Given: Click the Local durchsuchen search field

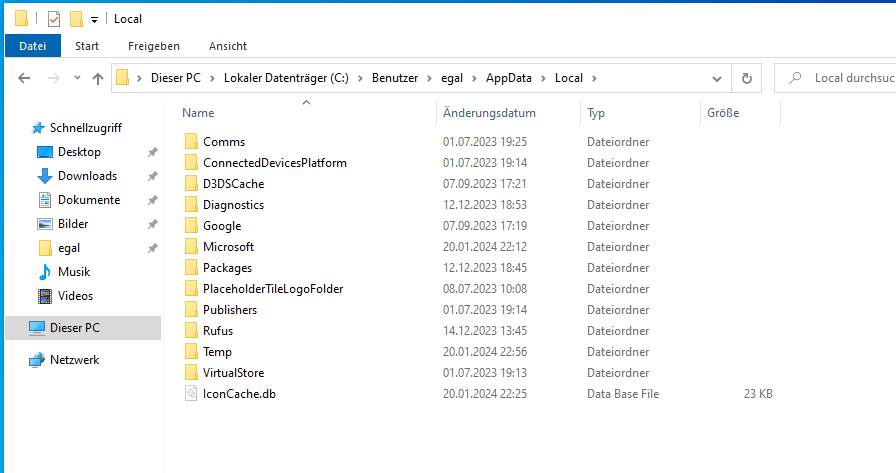Looking at the screenshot, I should [835, 78].
